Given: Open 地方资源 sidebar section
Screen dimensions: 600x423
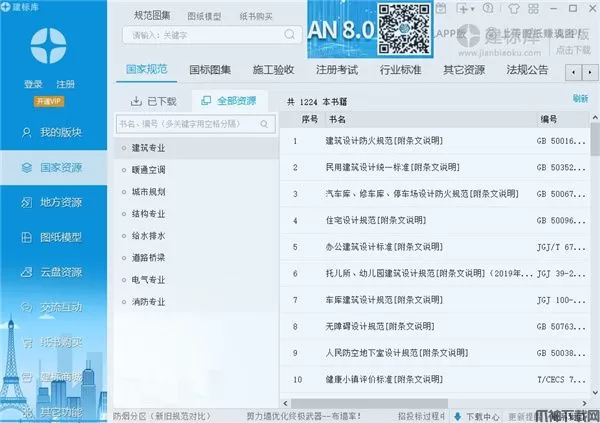Looking at the screenshot, I should 53,203.
